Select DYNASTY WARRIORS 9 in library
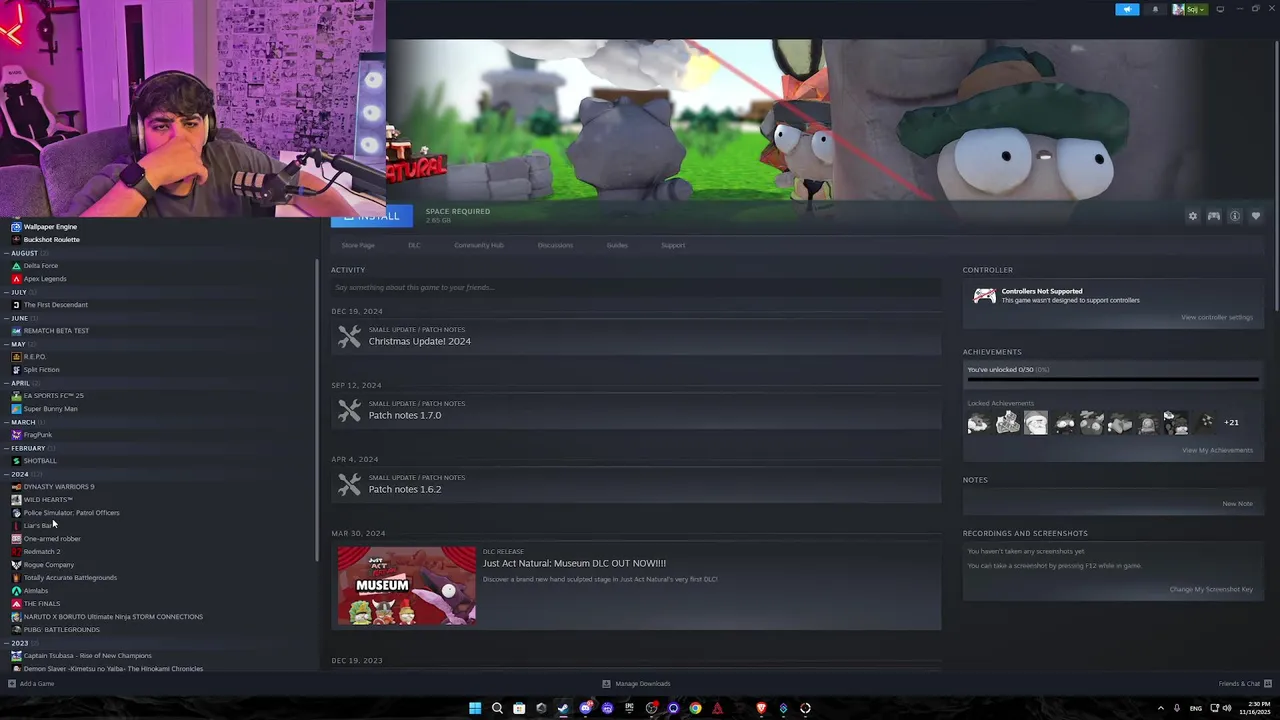The image size is (1280, 720). pyautogui.click(x=58, y=487)
